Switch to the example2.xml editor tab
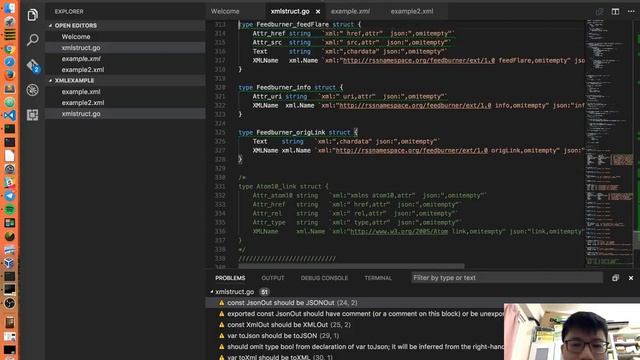The height and width of the screenshot is (360, 640). tap(412, 11)
